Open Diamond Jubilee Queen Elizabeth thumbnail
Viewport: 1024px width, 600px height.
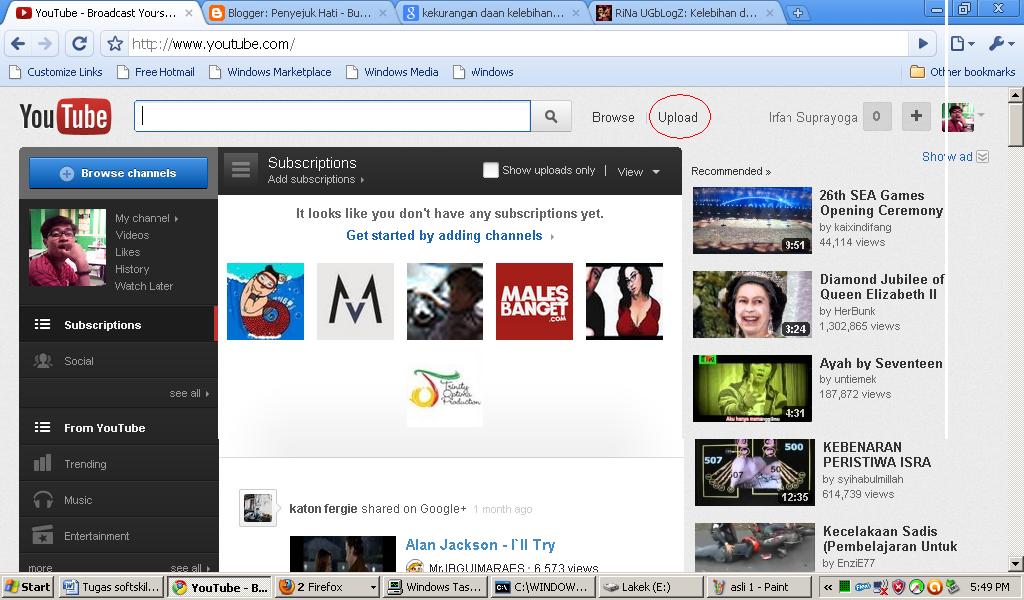click(x=752, y=304)
